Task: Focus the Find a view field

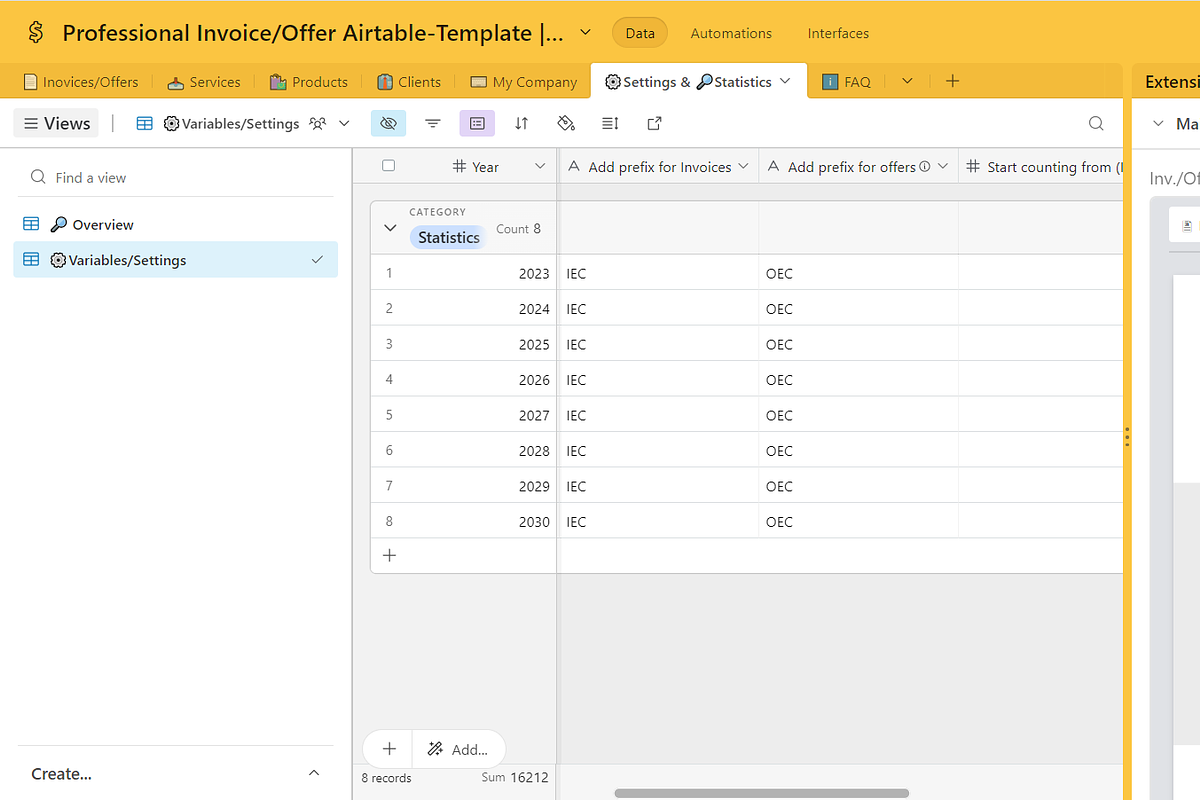Action: (x=175, y=177)
